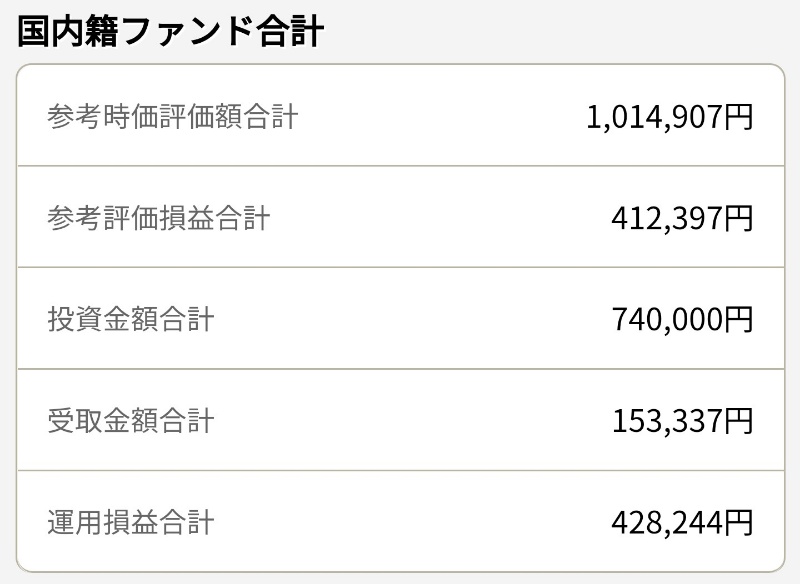Click the 412,397円 amount
800x584 pixels.
click(683, 218)
